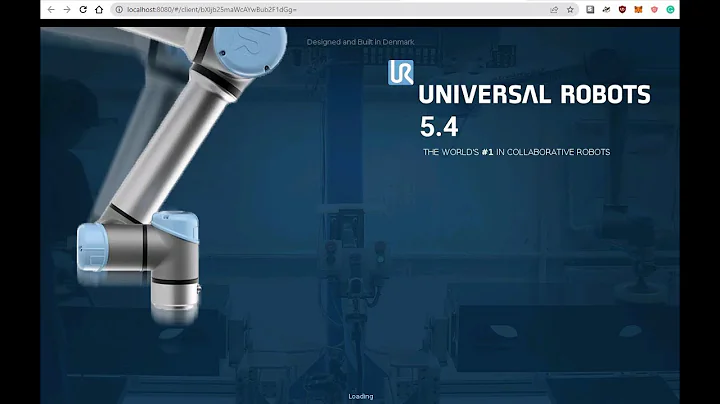
Task: Click the UNIVERSAL ROBOTS heading
Action: click(534, 95)
